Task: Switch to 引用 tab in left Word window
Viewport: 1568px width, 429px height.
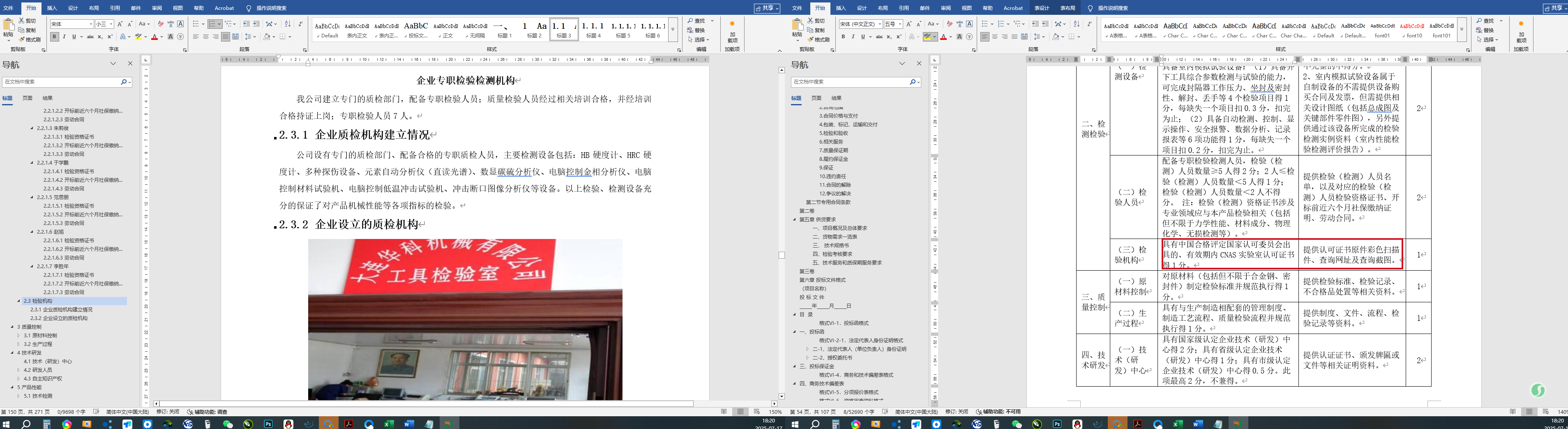Action: 114,8
